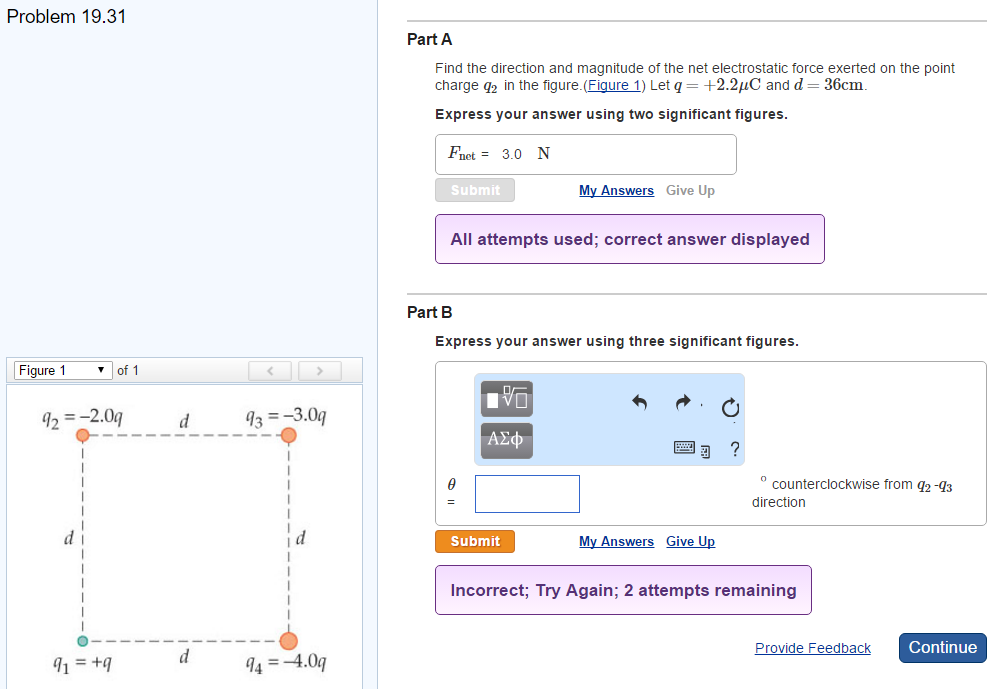This screenshot has height=689, width=1000.
Task: Open the Figure 1 dropdown selector
Action: point(60,371)
